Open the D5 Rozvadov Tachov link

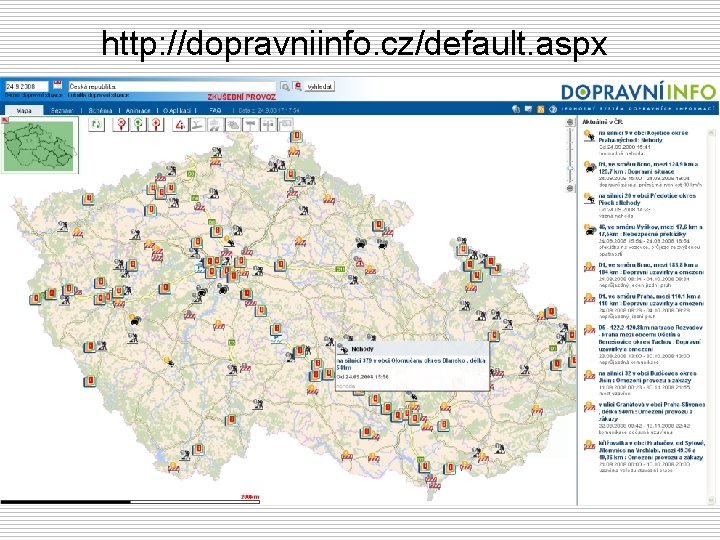(650, 338)
